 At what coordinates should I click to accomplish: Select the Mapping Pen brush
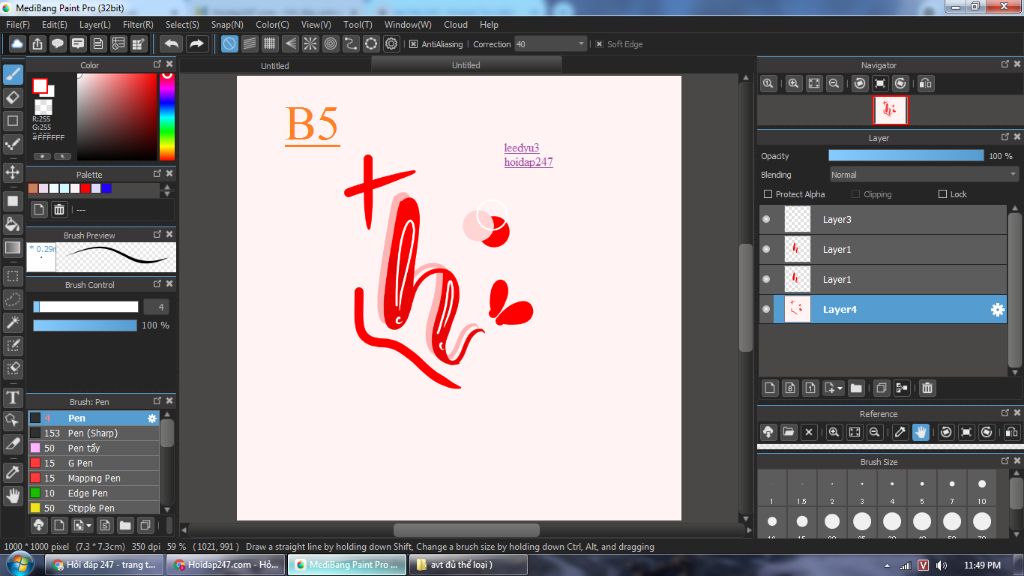point(93,478)
